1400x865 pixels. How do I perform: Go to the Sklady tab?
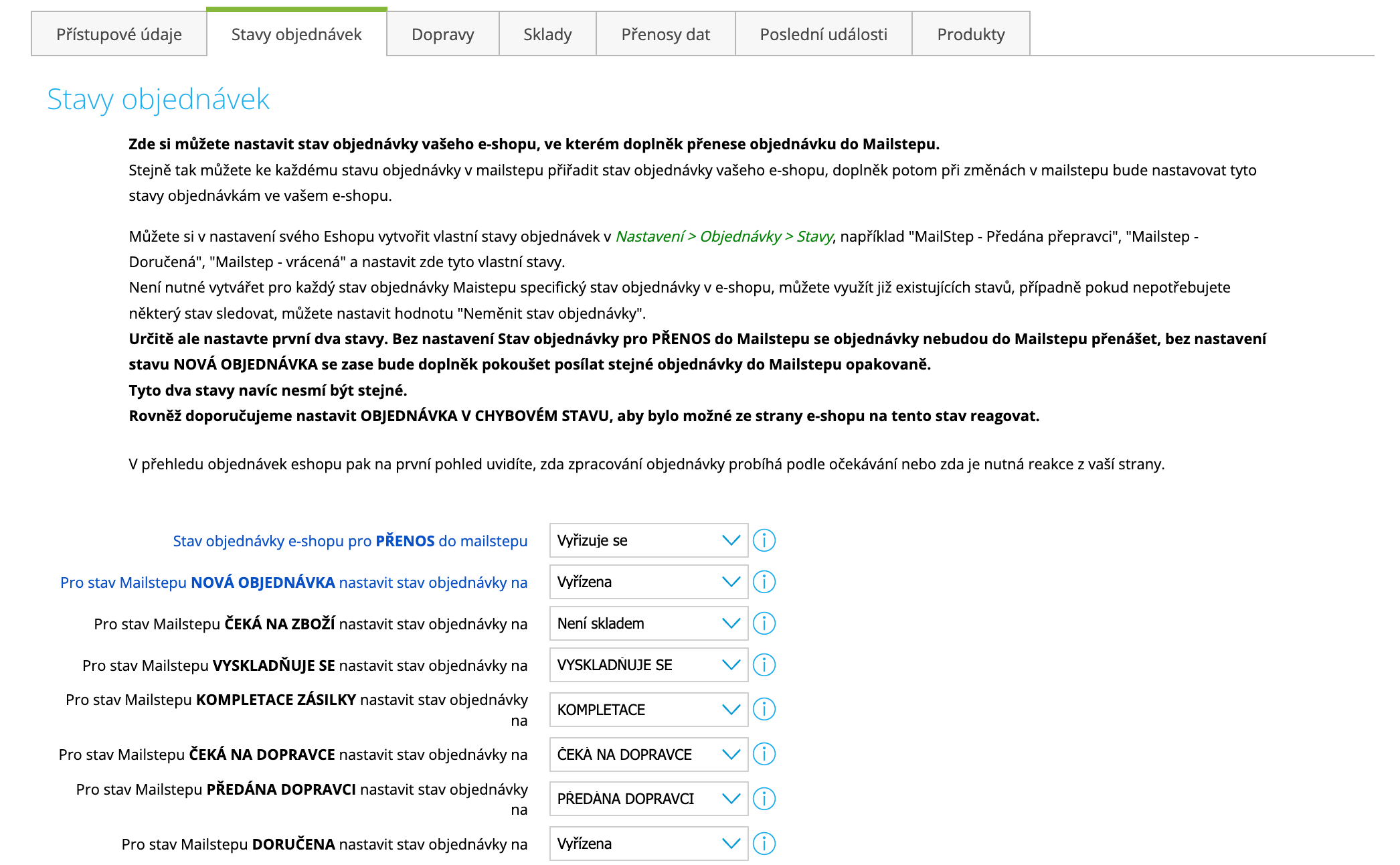coord(547,34)
